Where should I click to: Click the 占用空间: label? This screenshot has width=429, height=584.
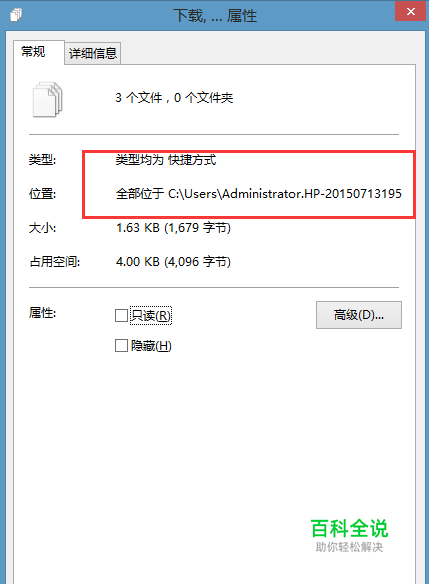(x=54, y=261)
